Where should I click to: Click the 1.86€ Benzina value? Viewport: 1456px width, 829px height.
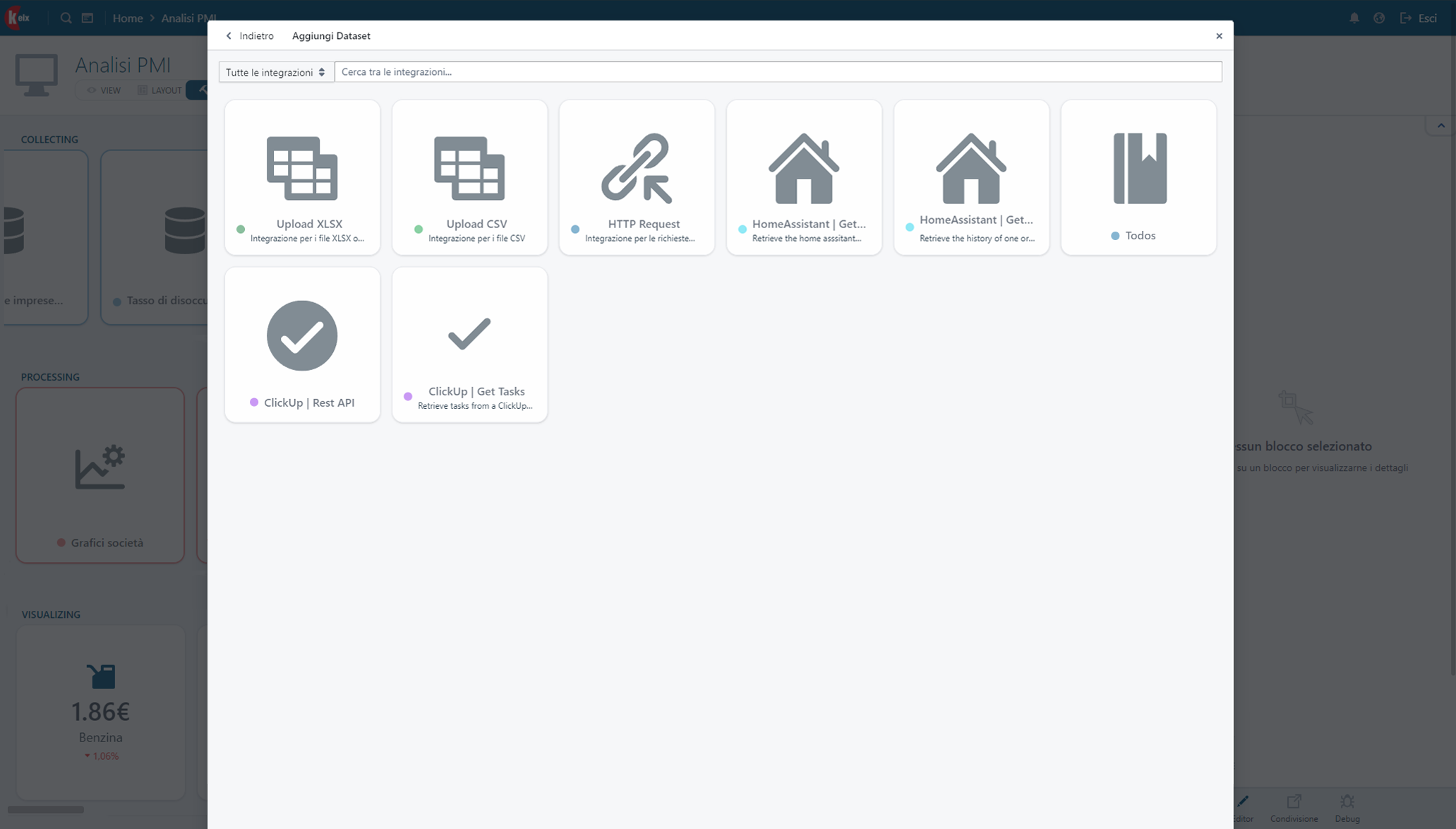tap(100, 711)
